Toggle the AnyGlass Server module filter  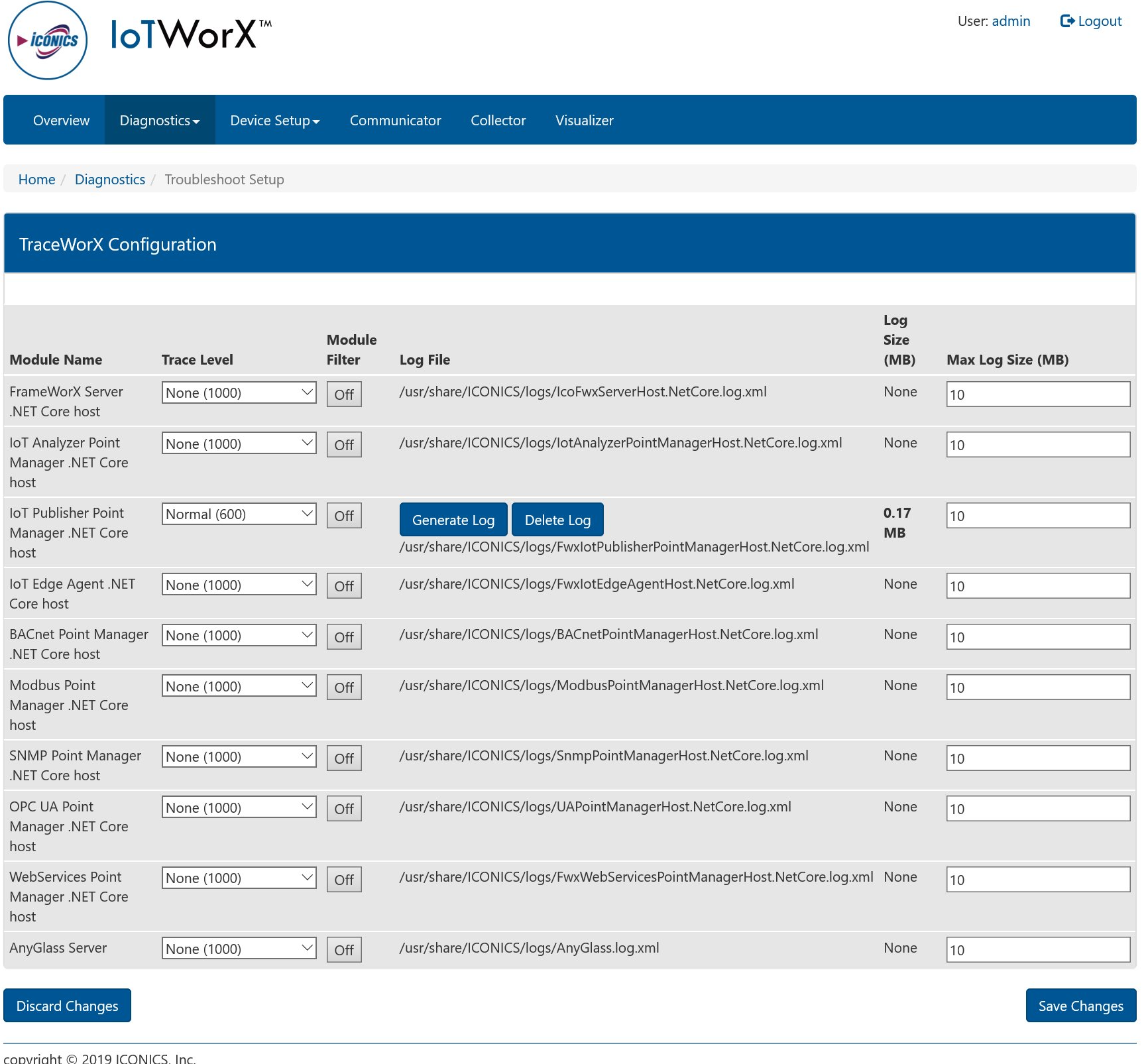coord(343,950)
